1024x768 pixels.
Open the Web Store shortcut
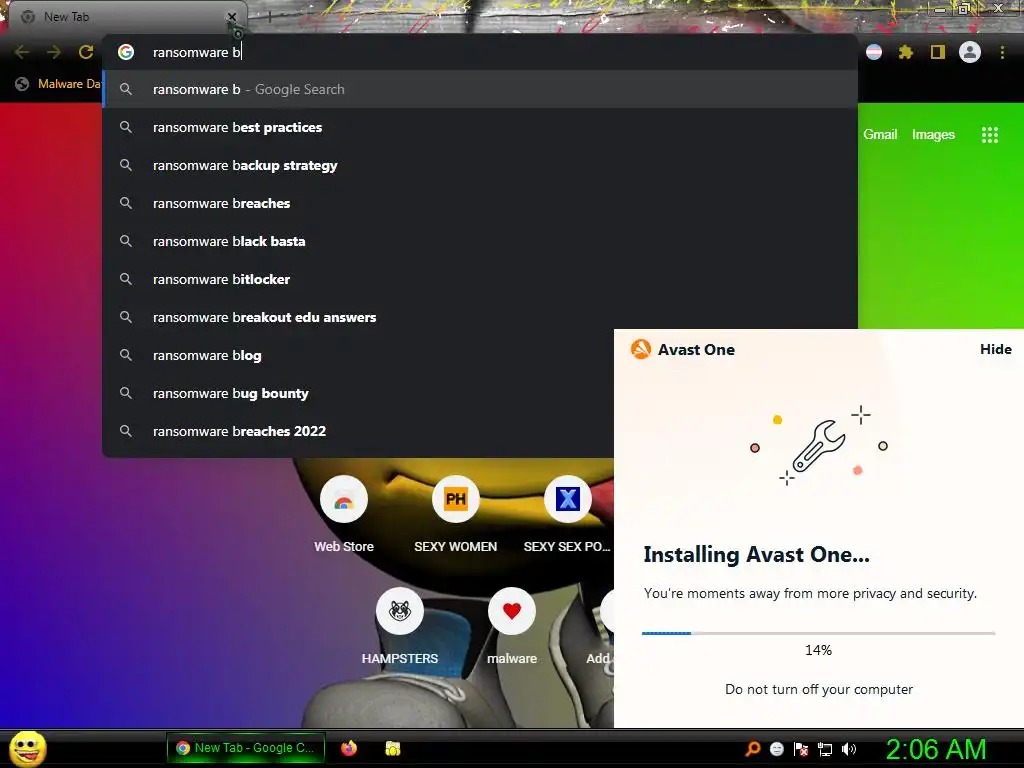(344, 515)
